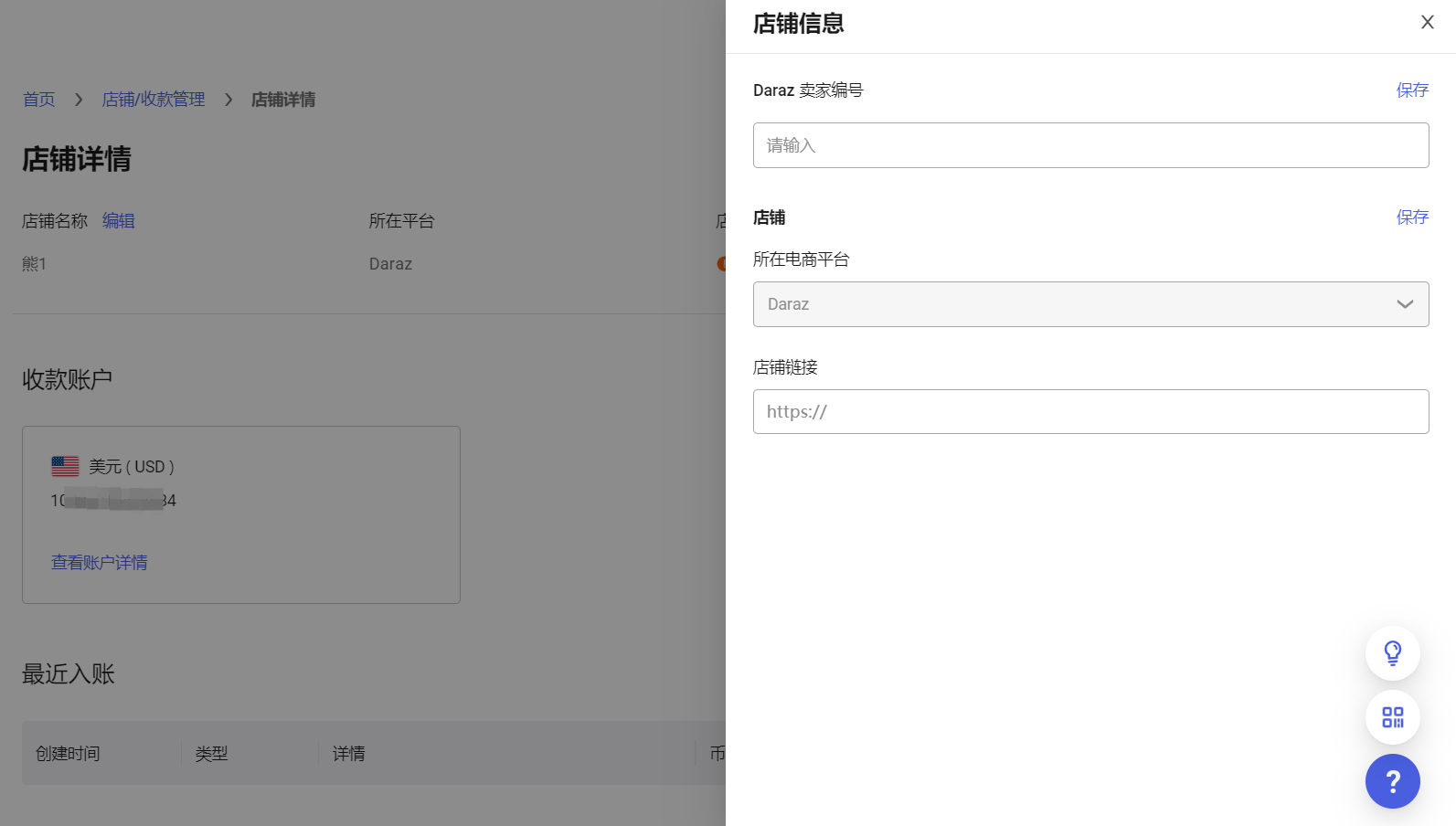Screen dimensions: 1456x826
Task: Save the 店铺 section settings
Action: click(1411, 217)
